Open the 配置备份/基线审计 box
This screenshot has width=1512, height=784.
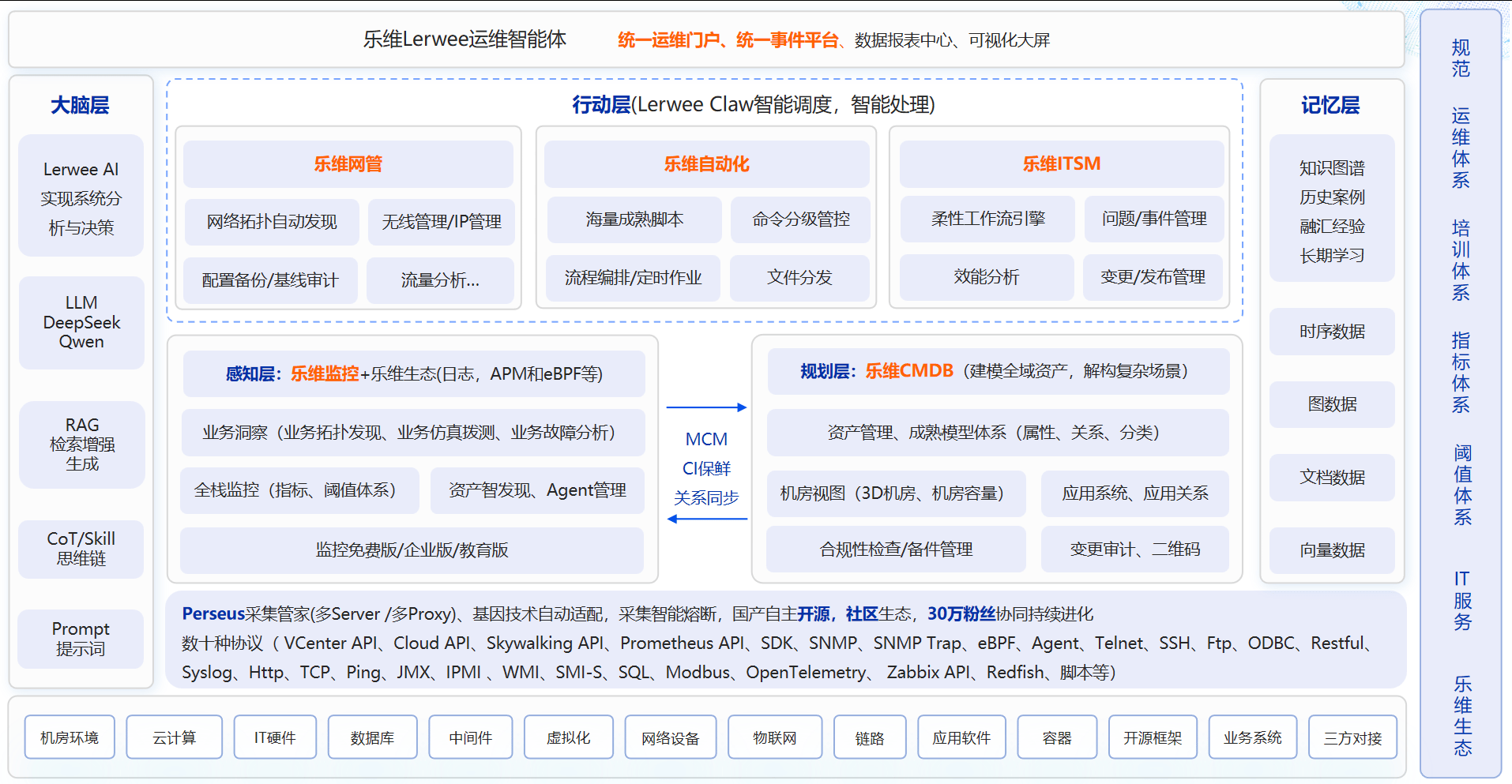270,280
